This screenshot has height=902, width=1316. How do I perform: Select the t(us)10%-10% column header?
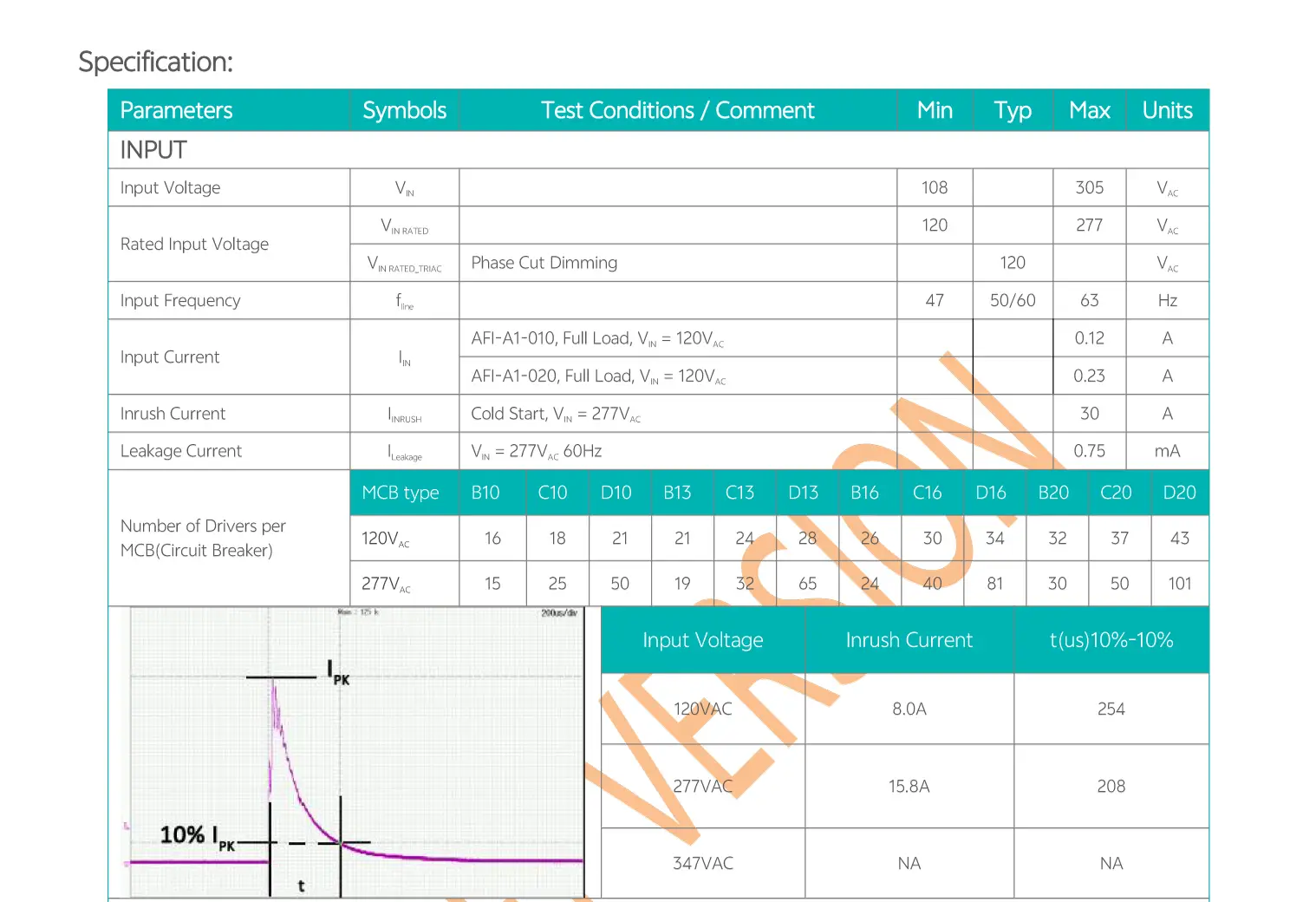[1111, 640]
